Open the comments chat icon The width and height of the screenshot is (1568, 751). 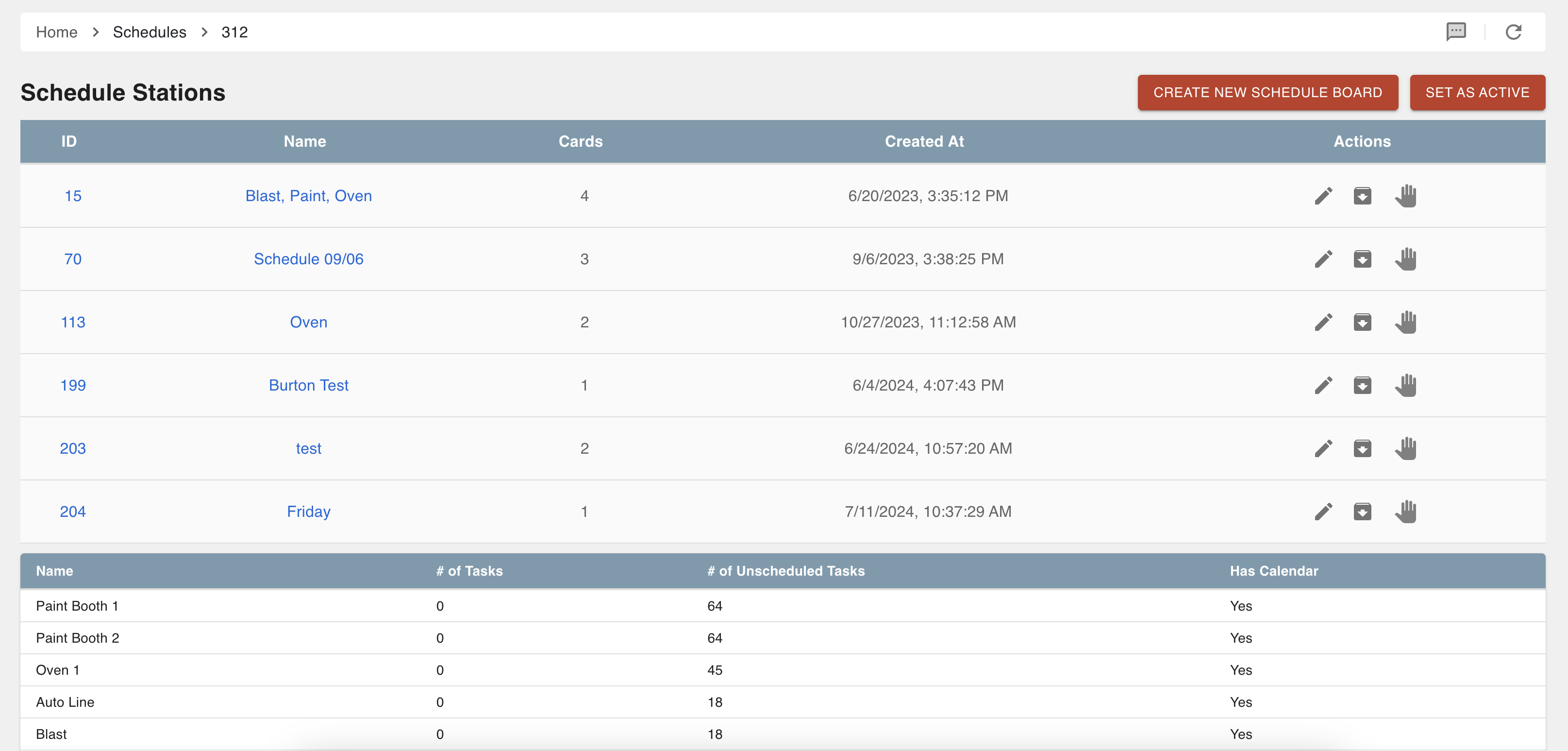pyautogui.click(x=1456, y=32)
